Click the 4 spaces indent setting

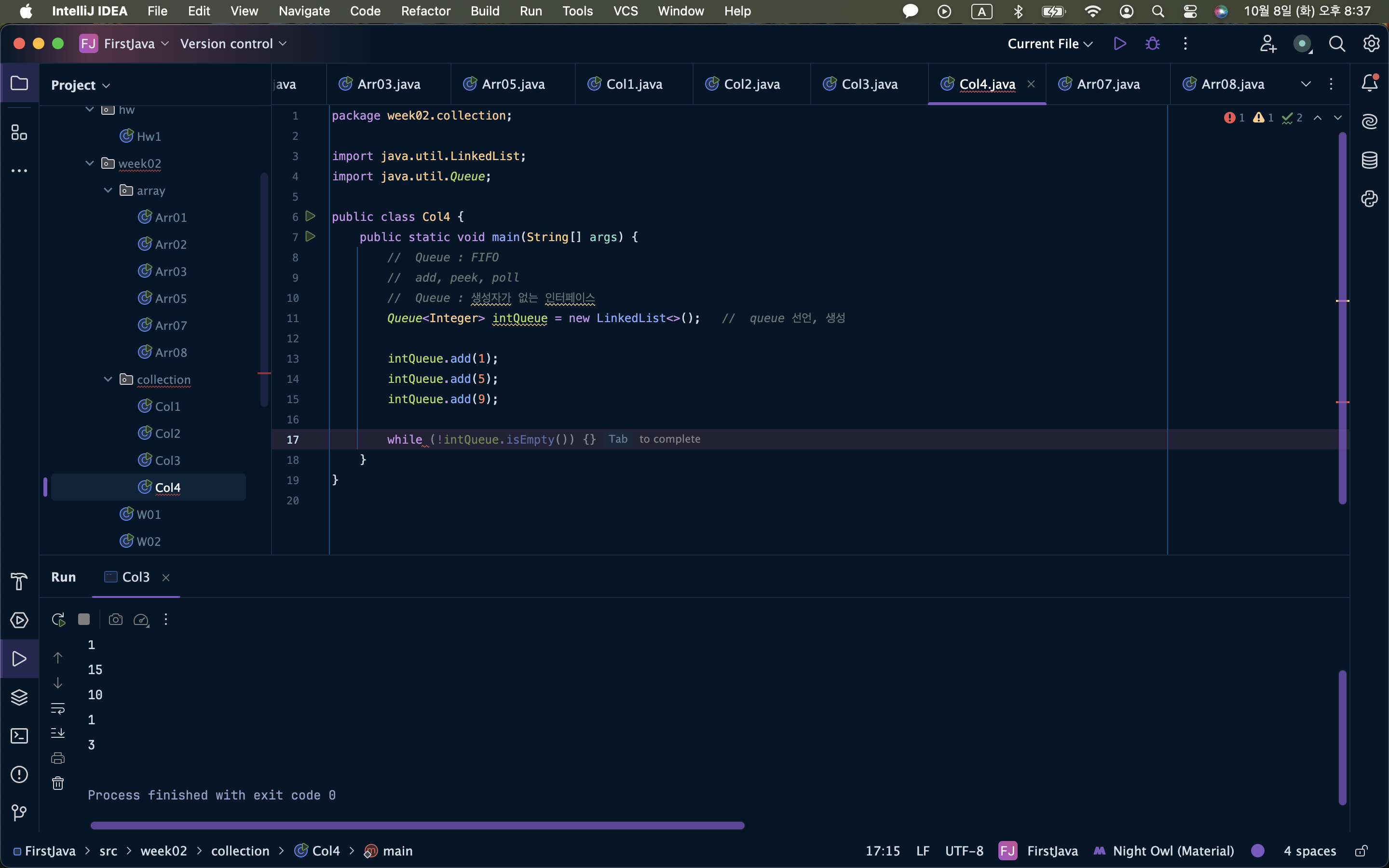tap(1309, 851)
